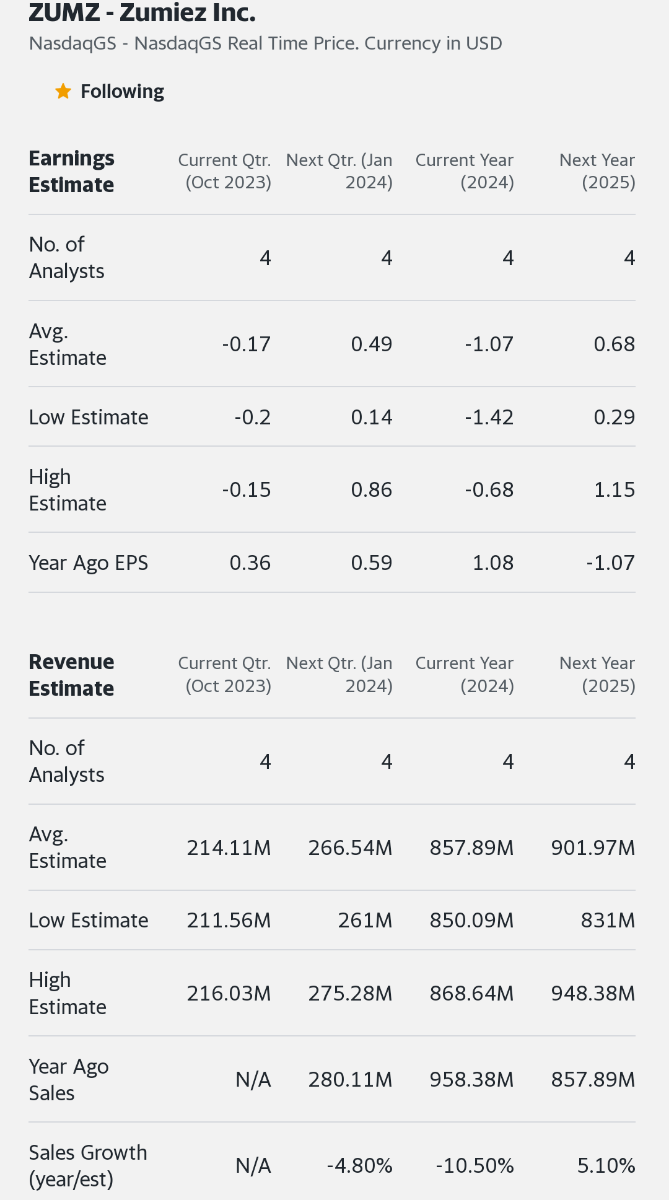This screenshot has width=669, height=1200.
Task: Click Sales Growth value -10.50%
Action: click(x=475, y=1166)
